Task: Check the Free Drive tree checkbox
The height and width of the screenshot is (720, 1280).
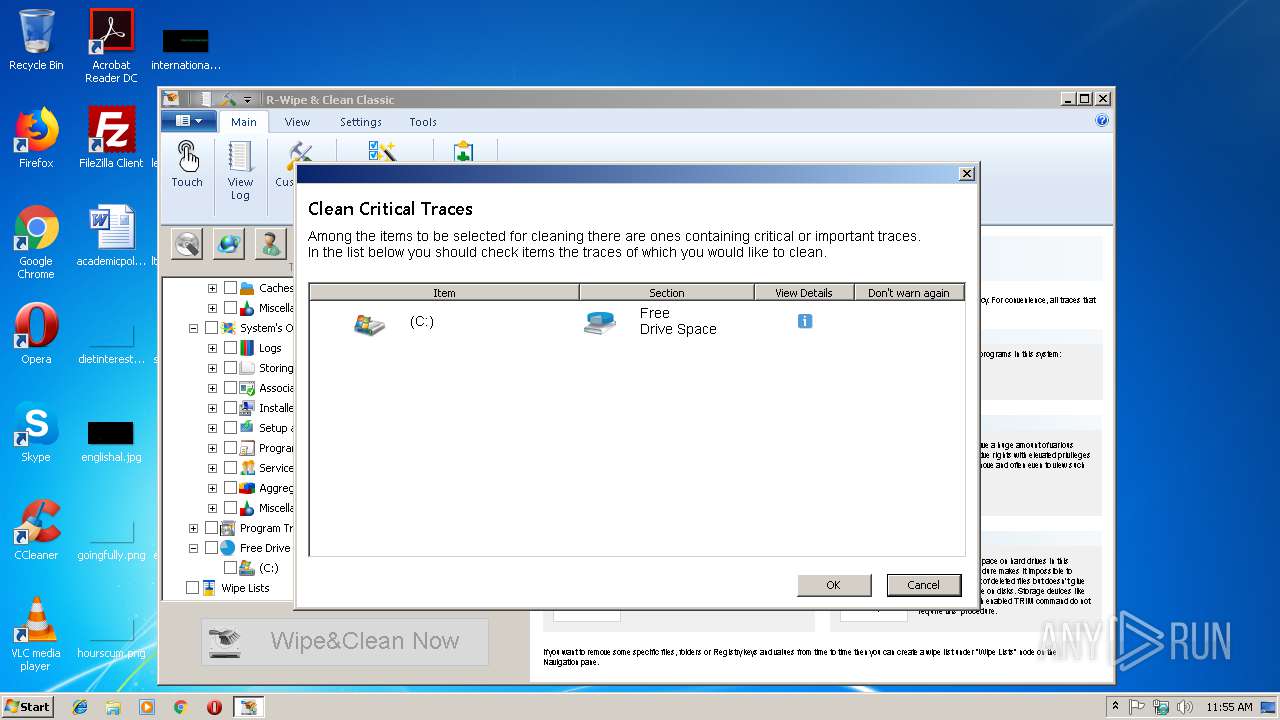Action: pyautogui.click(x=211, y=548)
